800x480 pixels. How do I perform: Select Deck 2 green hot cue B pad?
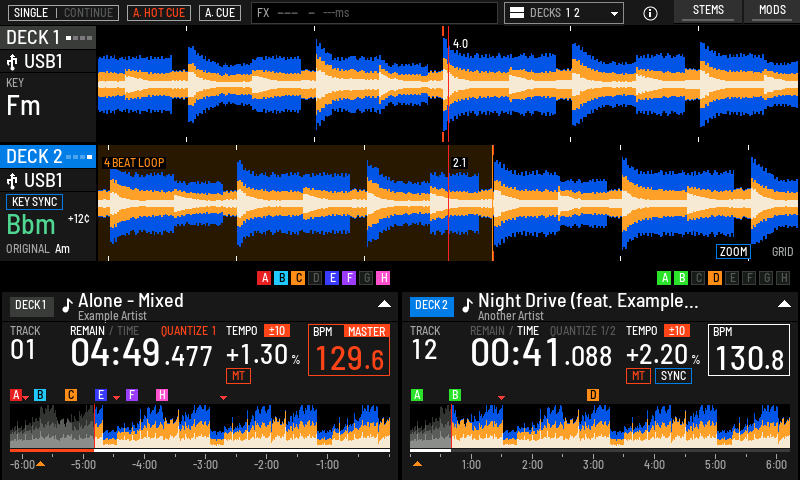(681, 278)
